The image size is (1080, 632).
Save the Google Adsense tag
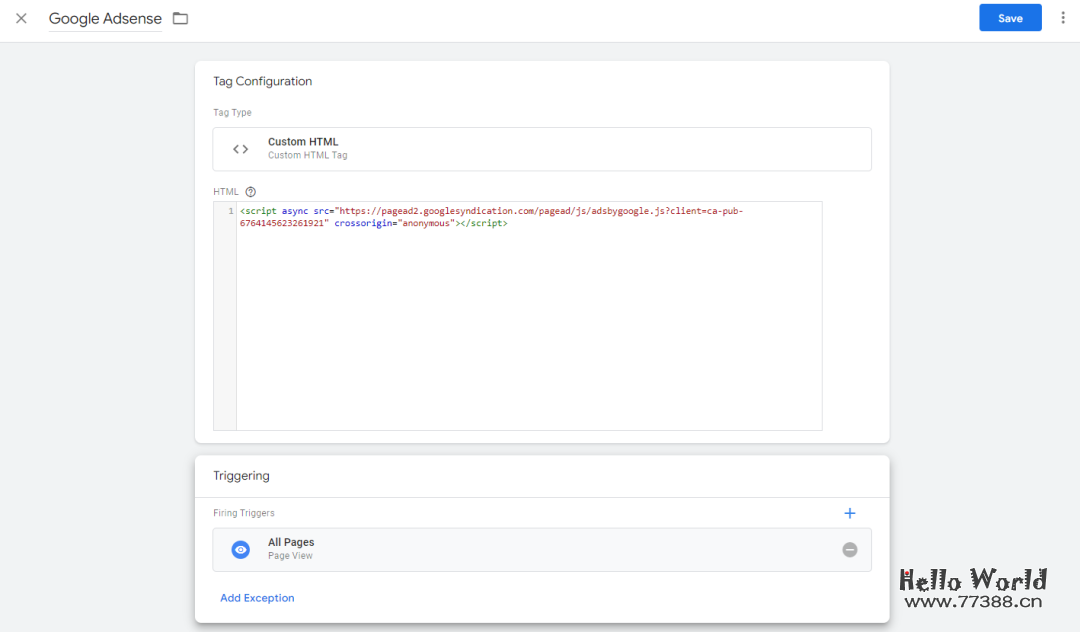pos(1010,17)
